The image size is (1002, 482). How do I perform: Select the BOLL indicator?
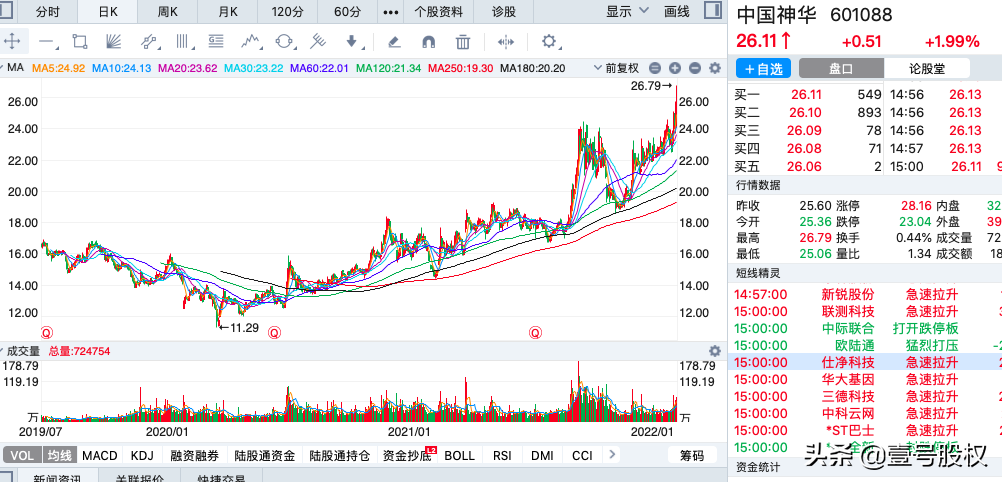pos(459,456)
